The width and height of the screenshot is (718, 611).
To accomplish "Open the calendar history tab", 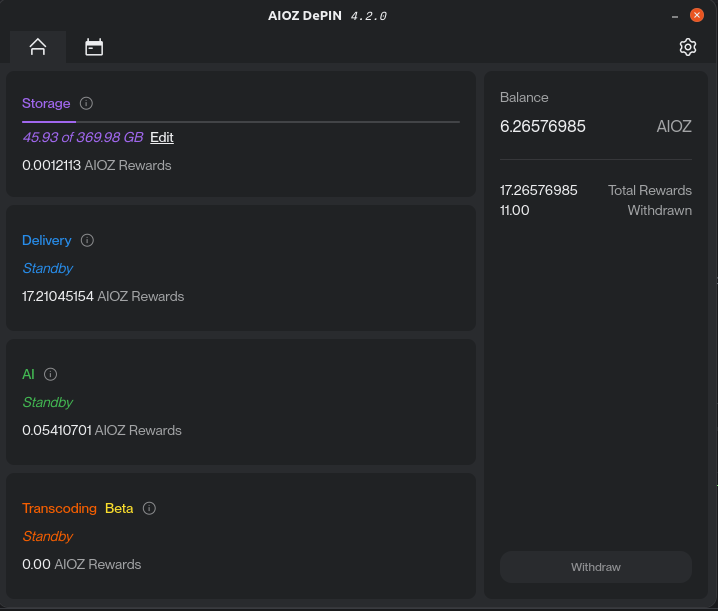I will point(94,47).
